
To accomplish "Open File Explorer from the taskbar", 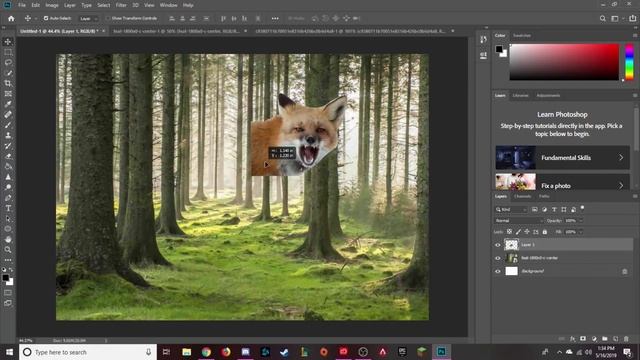I will [x=187, y=352].
